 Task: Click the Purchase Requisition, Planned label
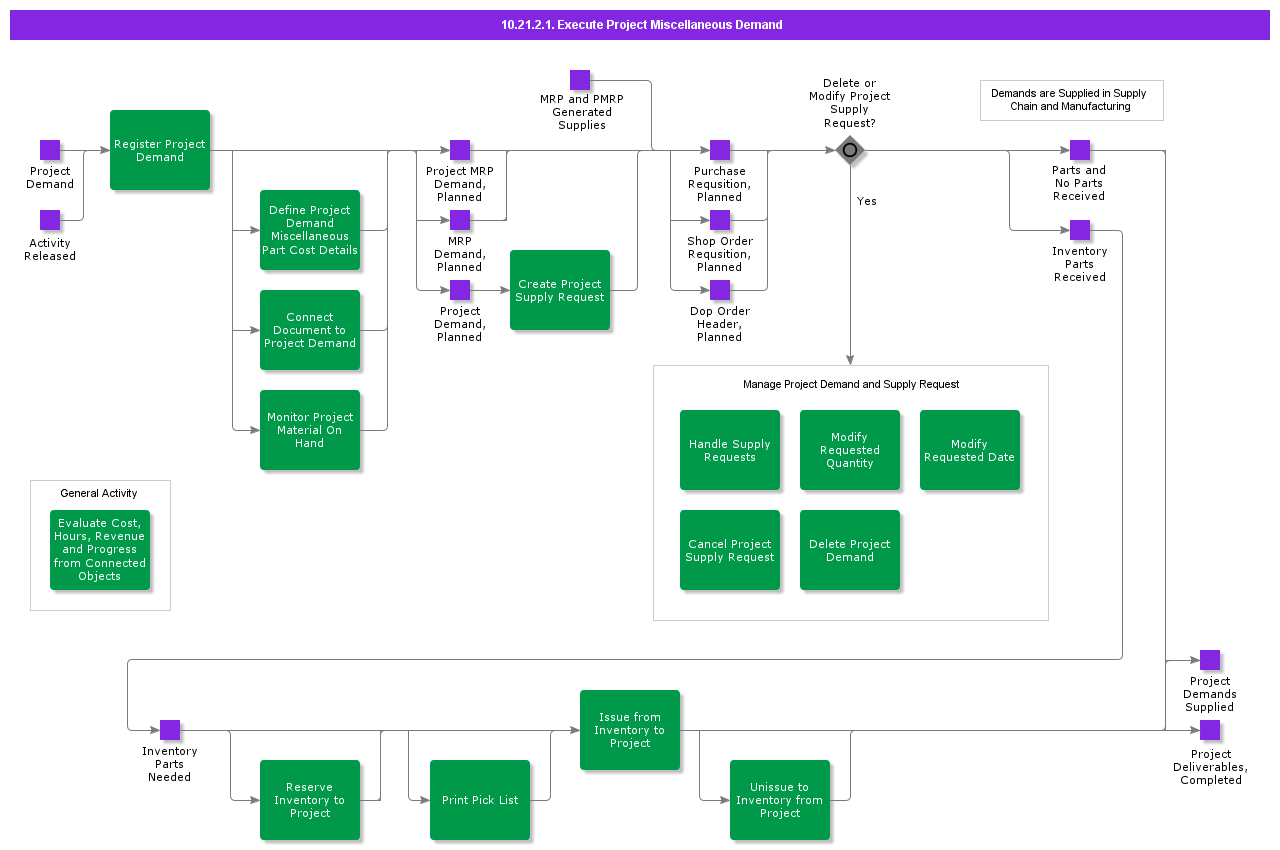[720, 184]
